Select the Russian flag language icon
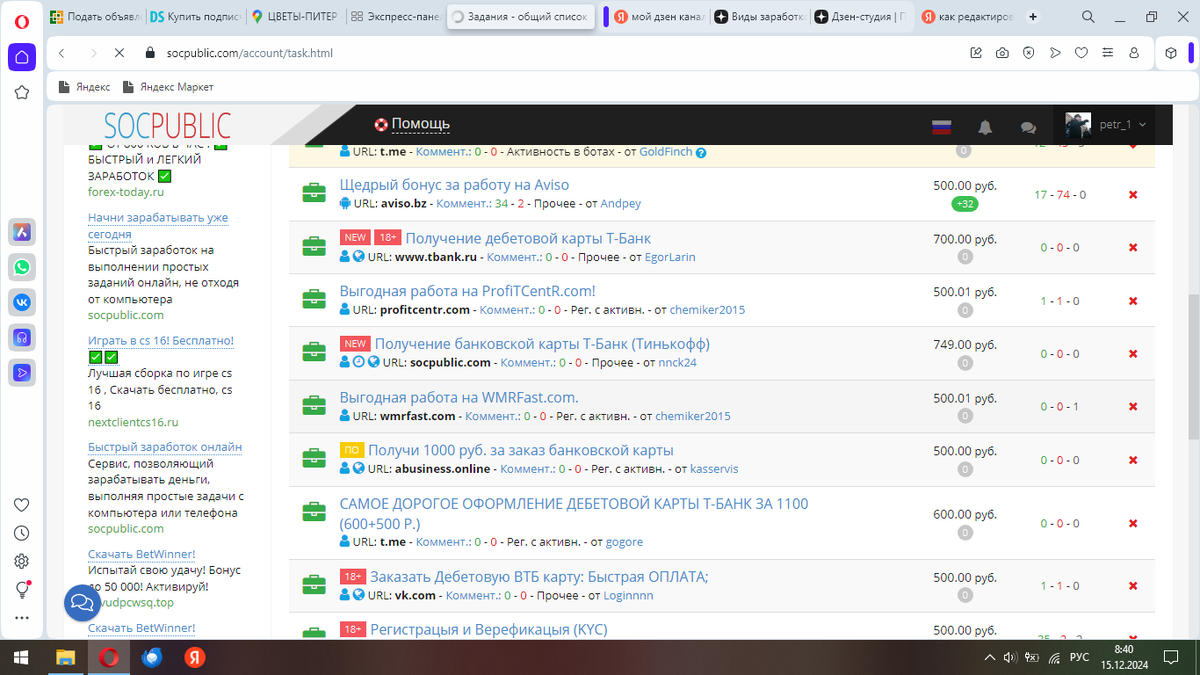The width and height of the screenshot is (1200, 675). pyautogui.click(x=941, y=127)
